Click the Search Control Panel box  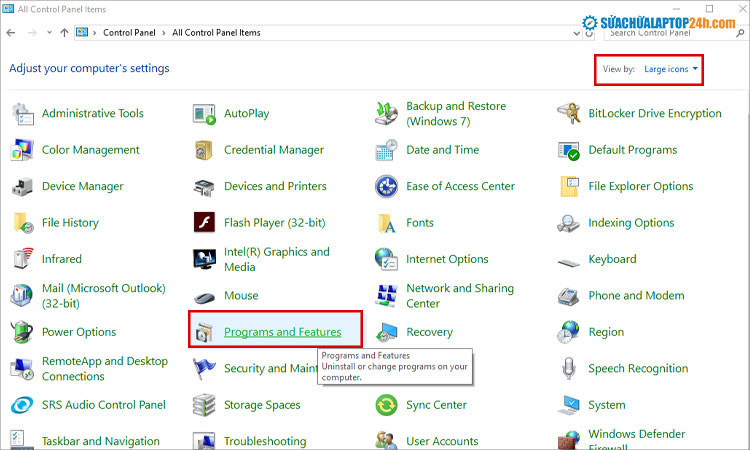tap(670, 33)
